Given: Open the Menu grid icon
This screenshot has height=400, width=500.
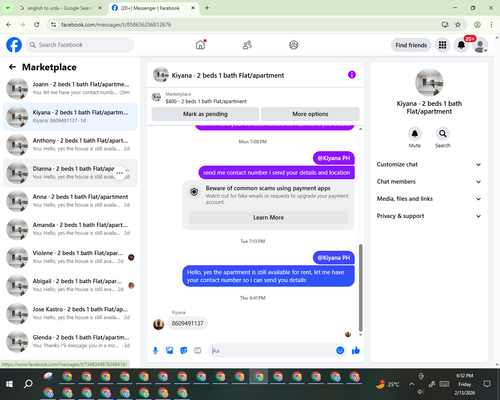Looking at the screenshot, I should [442, 45].
